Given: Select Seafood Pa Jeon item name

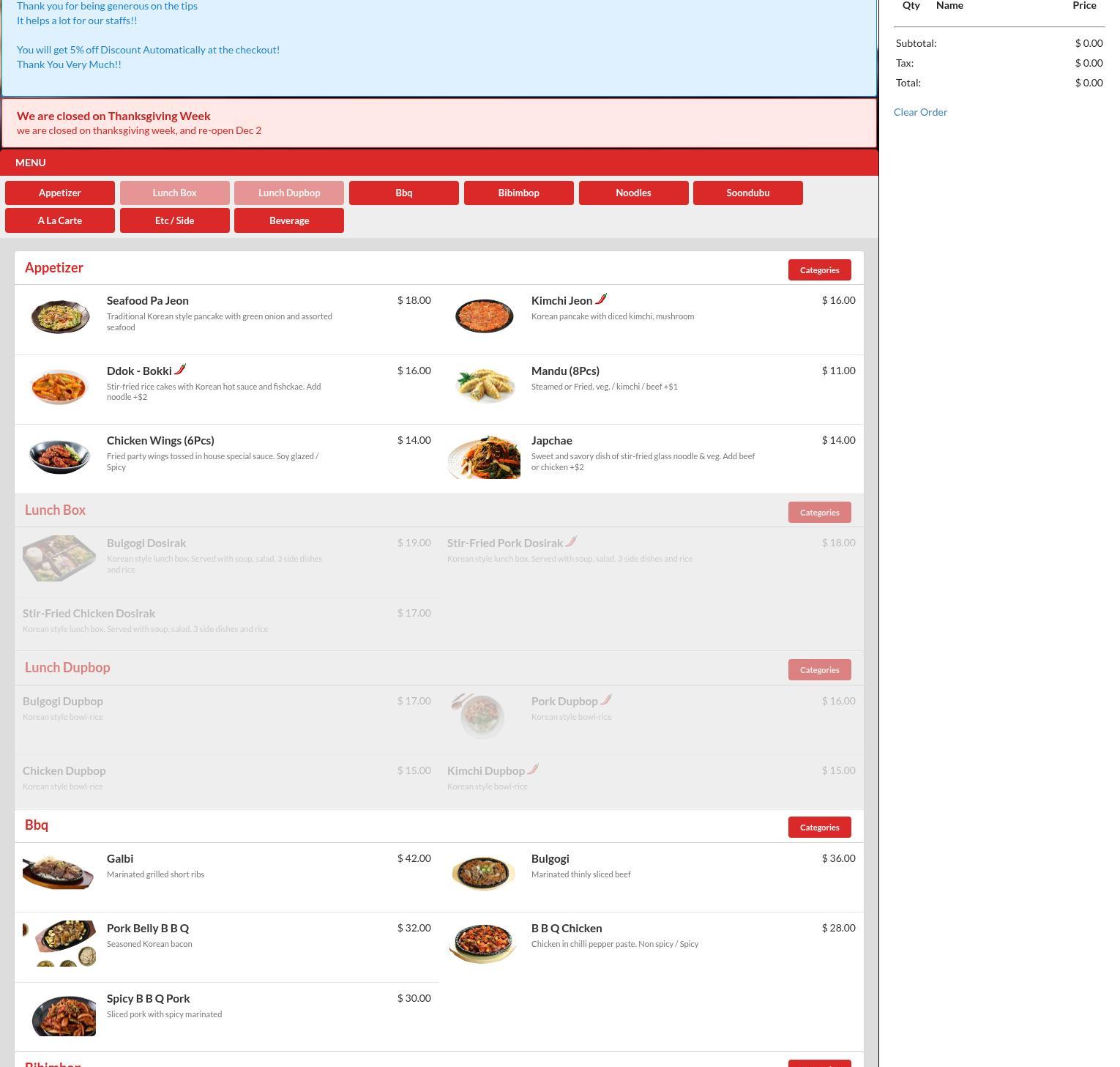Looking at the screenshot, I should click(148, 300).
